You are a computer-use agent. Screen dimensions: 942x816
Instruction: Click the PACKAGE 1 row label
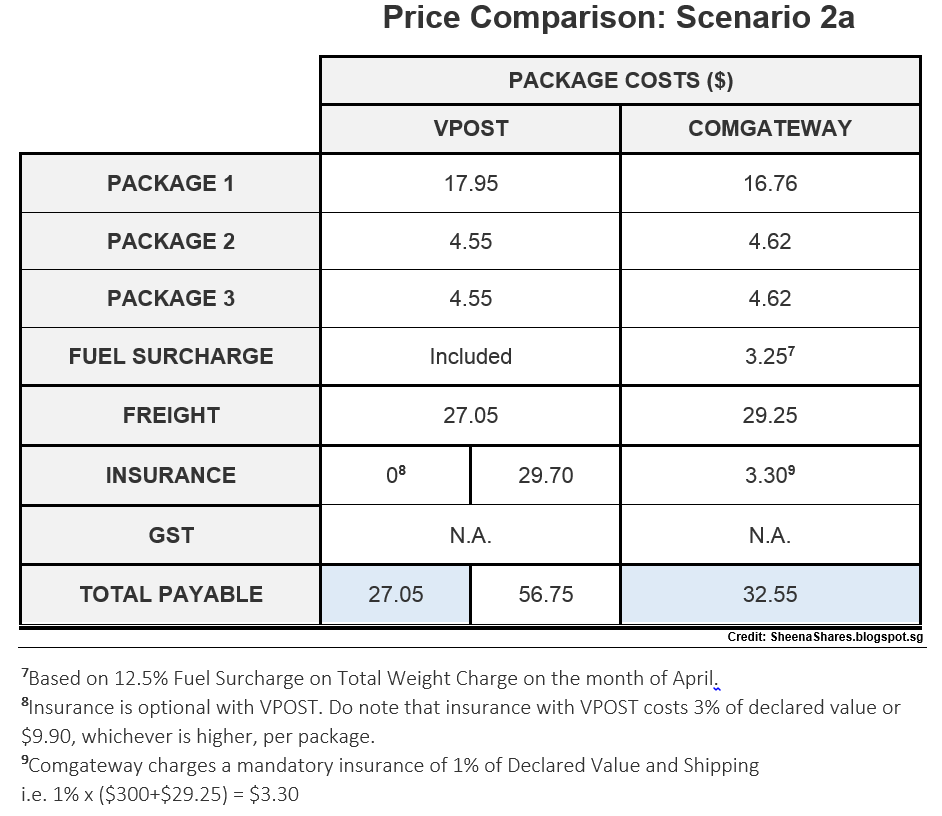pos(171,183)
